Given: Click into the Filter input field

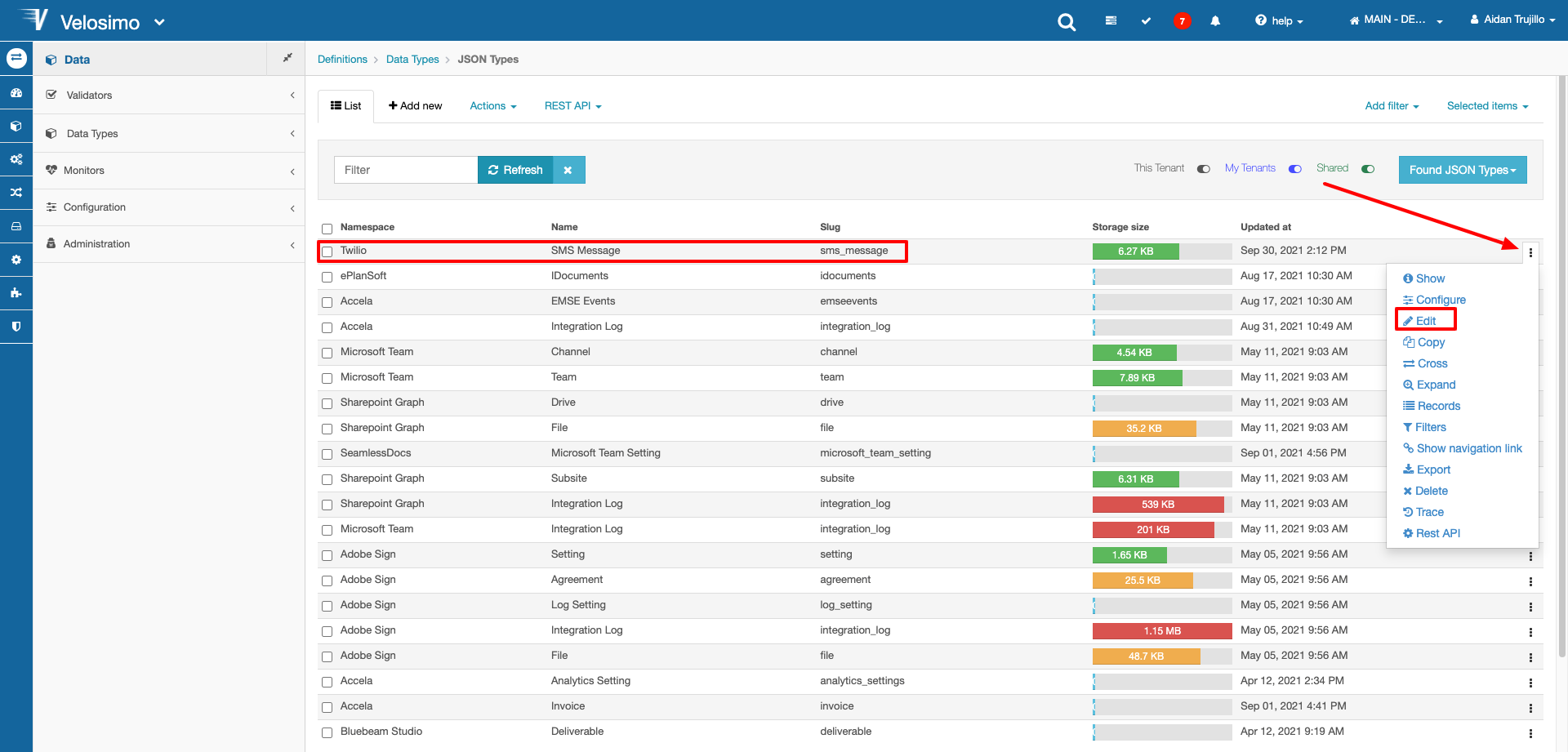Looking at the screenshot, I should point(406,170).
